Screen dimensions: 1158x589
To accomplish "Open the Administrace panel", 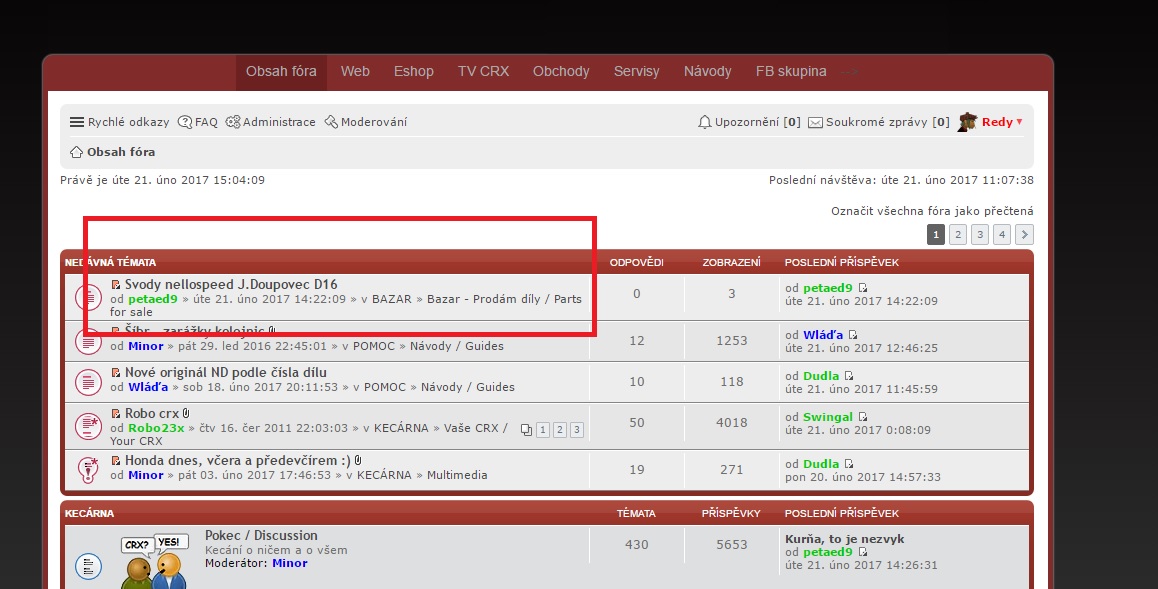I will click(270, 122).
